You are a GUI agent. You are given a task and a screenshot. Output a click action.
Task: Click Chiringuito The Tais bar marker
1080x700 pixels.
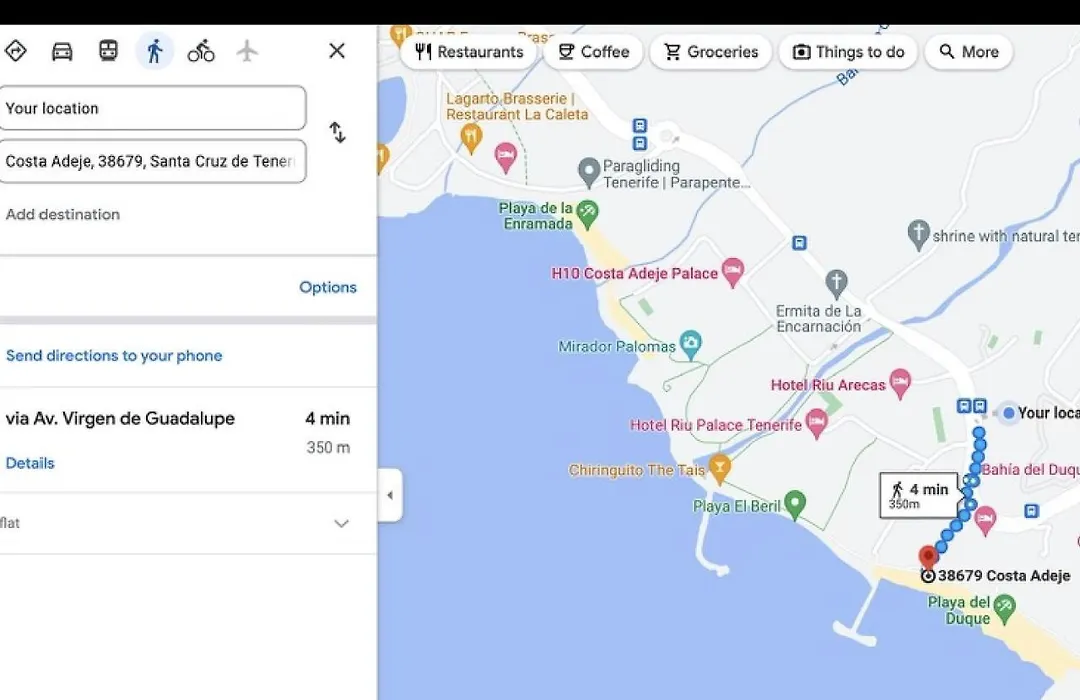coord(719,469)
